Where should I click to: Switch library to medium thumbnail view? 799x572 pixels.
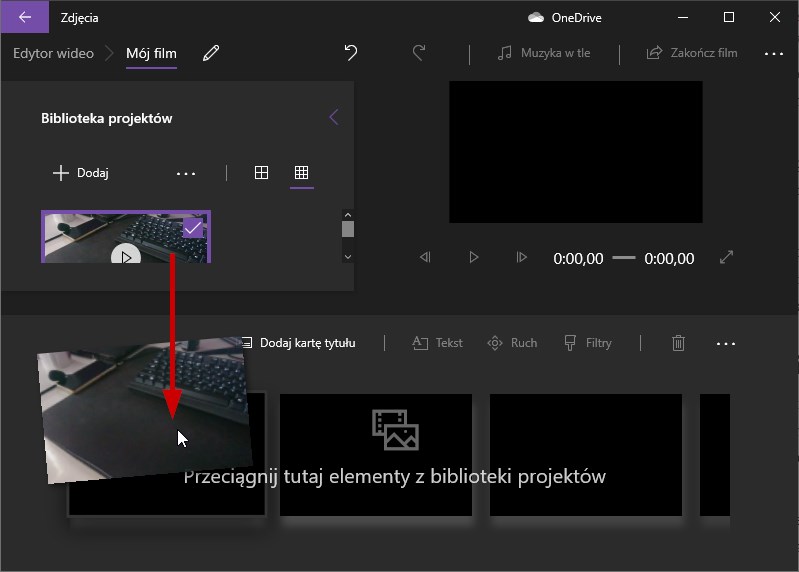pos(261,173)
